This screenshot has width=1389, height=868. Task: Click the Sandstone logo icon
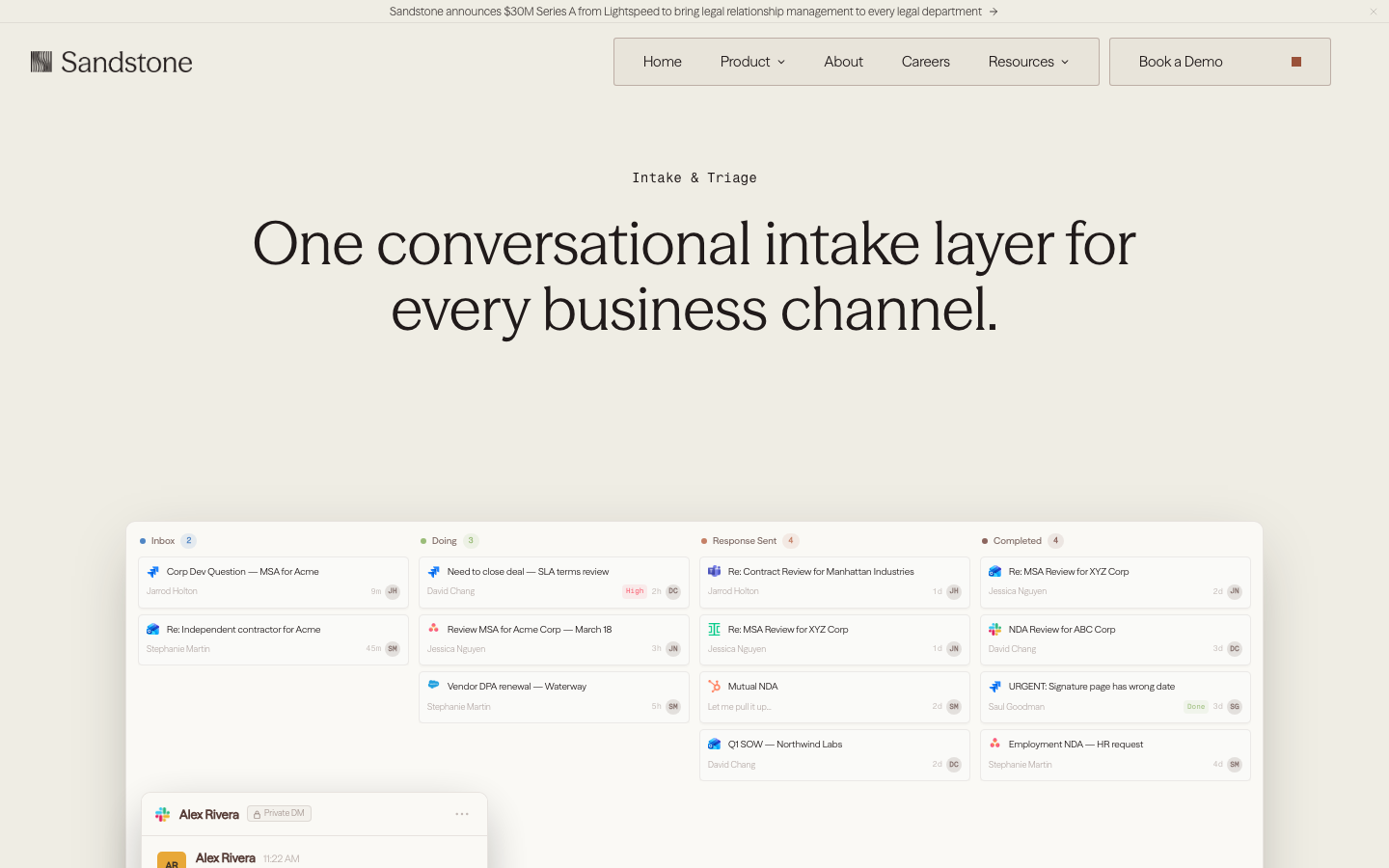pos(41,62)
